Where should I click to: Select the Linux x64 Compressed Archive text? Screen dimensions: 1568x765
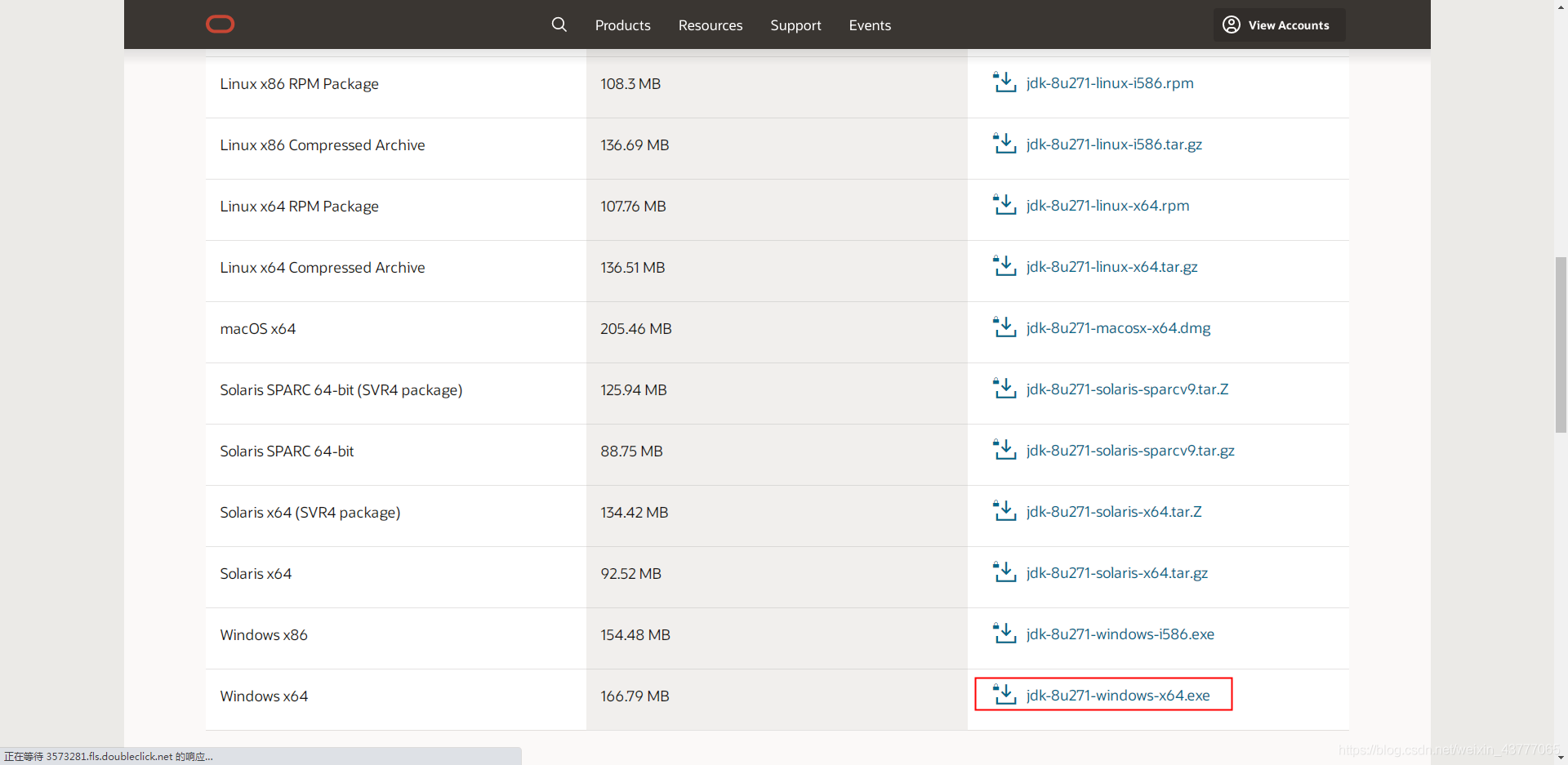click(x=323, y=268)
